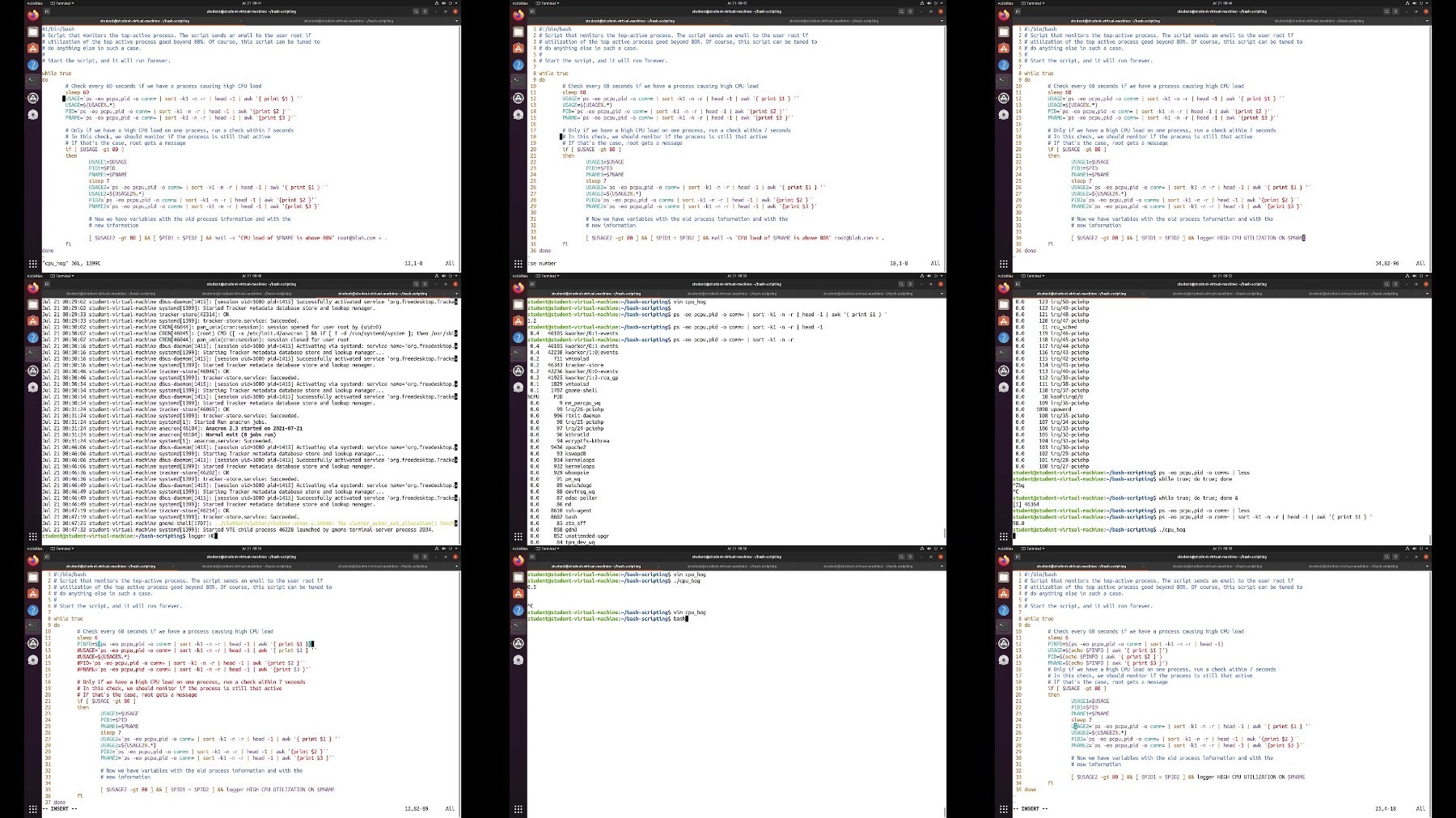Click the terminal search icon above the kworker list
Viewport: 1456px width, 818px height.
901,284
